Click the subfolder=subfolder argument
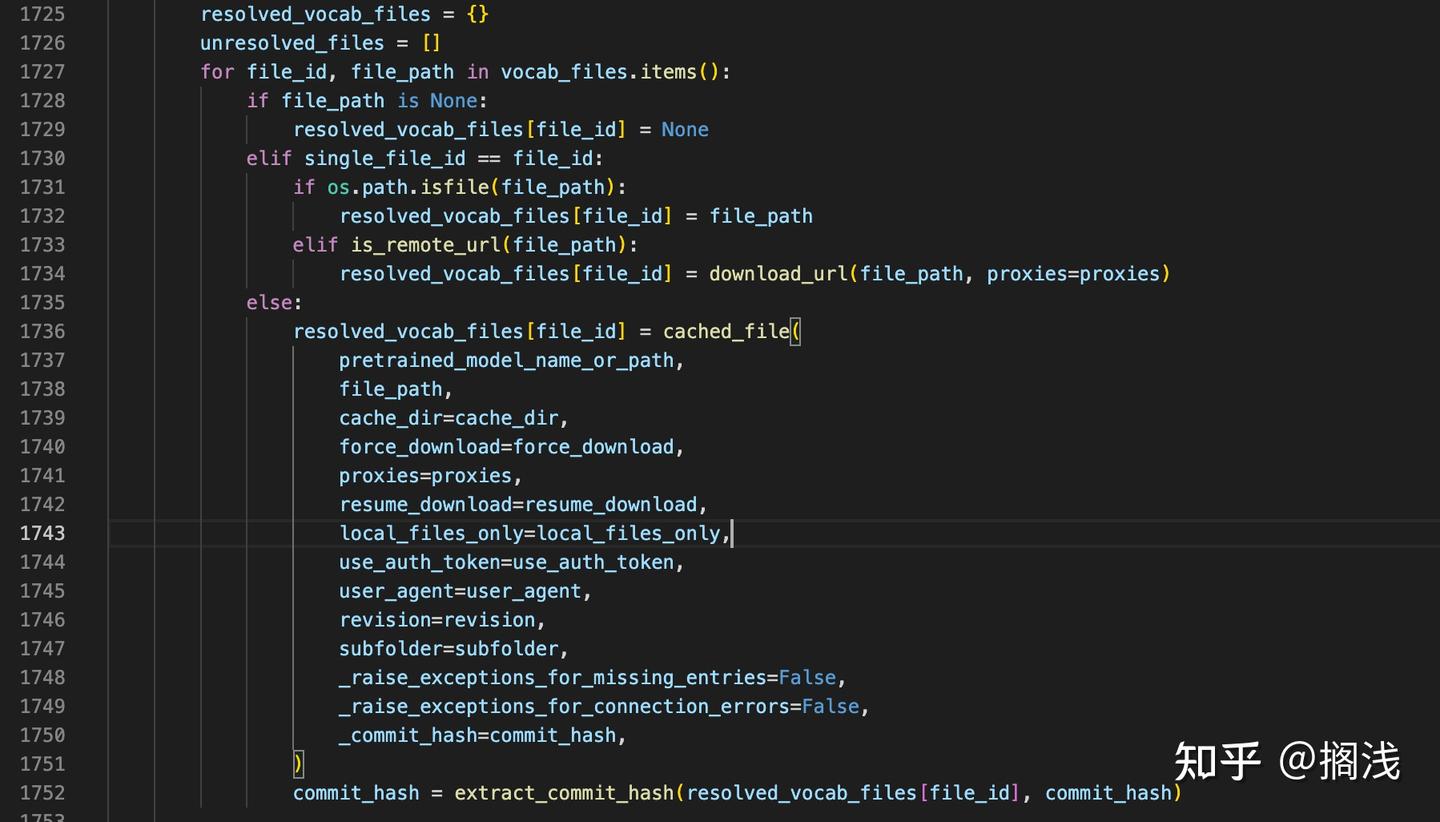This screenshot has height=822, width=1440. click(x=452, y=648)
